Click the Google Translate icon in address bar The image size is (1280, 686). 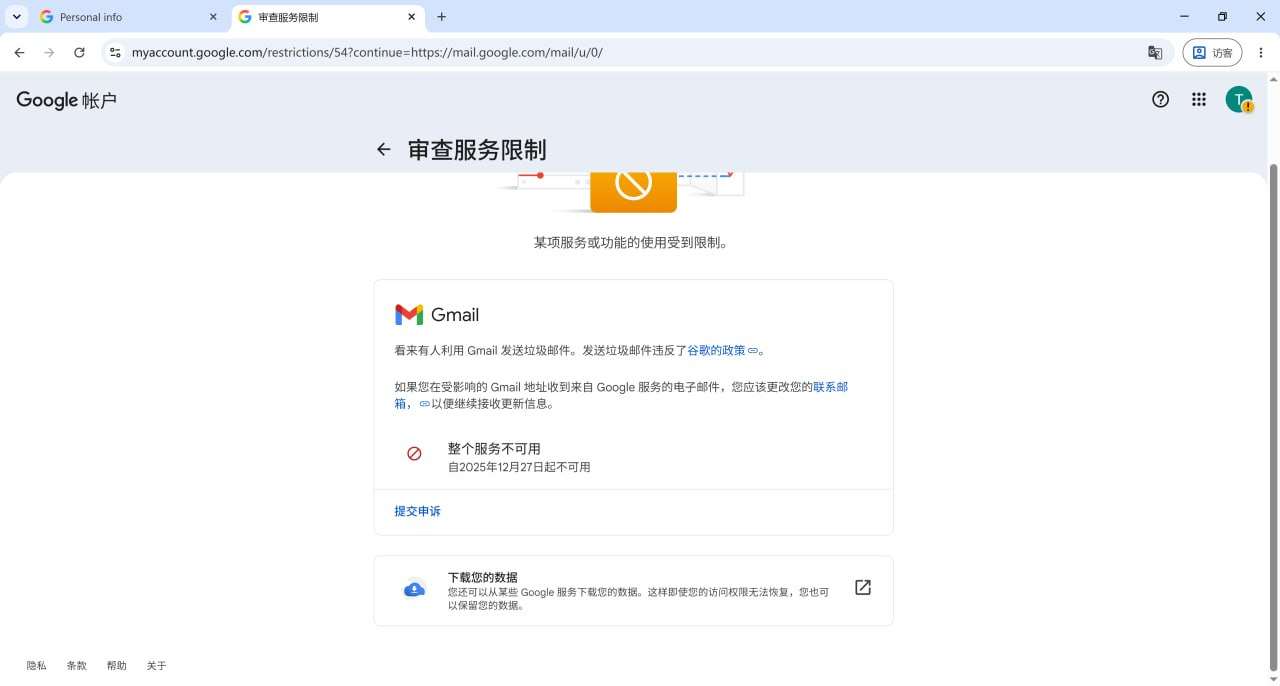click(x=1155, y=53)
